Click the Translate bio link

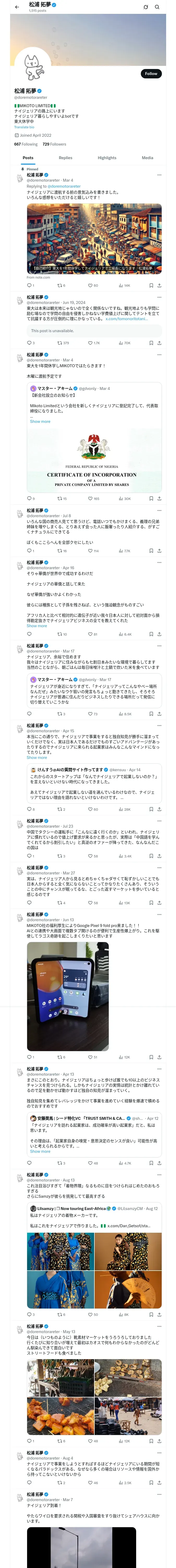click(24, 127)
